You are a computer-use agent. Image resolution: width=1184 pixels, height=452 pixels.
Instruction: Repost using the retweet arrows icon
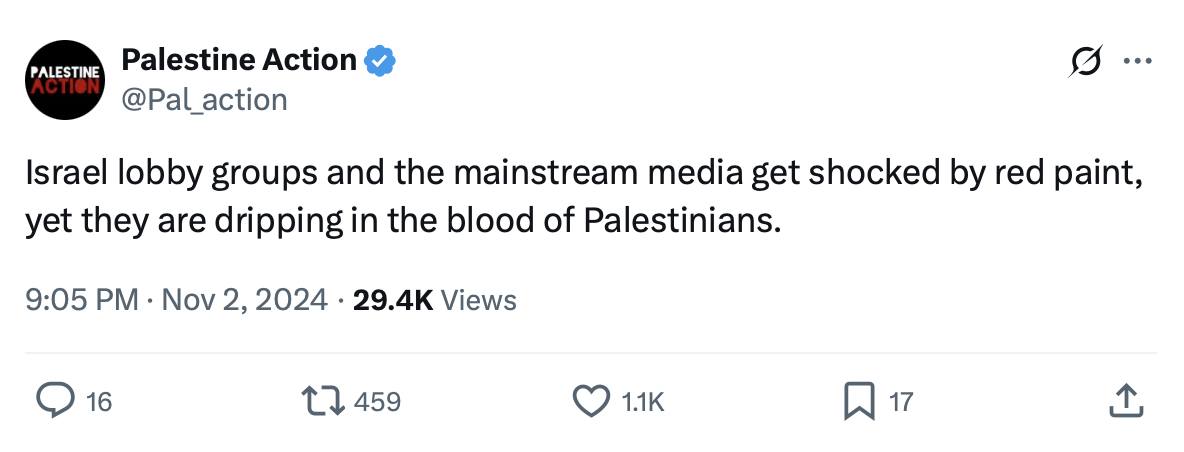tap(324, 402)
